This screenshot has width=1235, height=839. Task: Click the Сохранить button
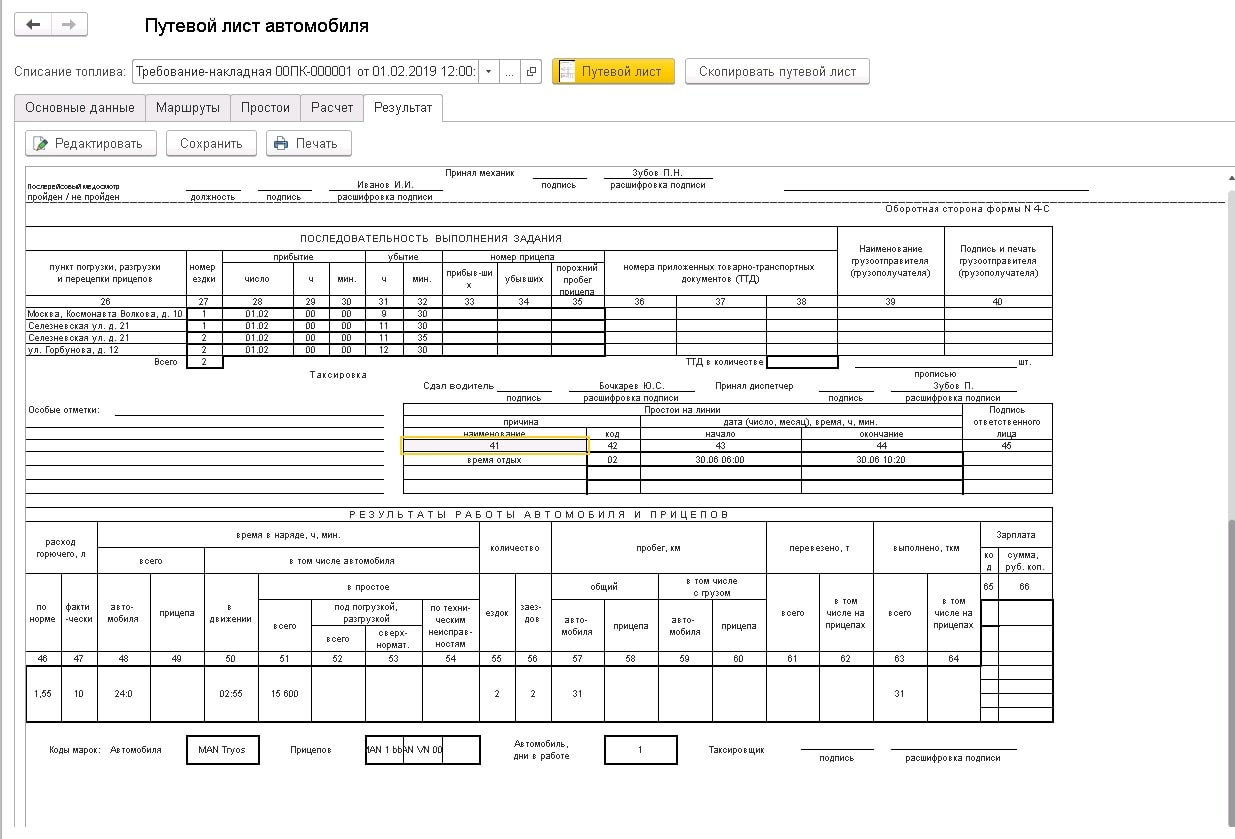[211, 144]
